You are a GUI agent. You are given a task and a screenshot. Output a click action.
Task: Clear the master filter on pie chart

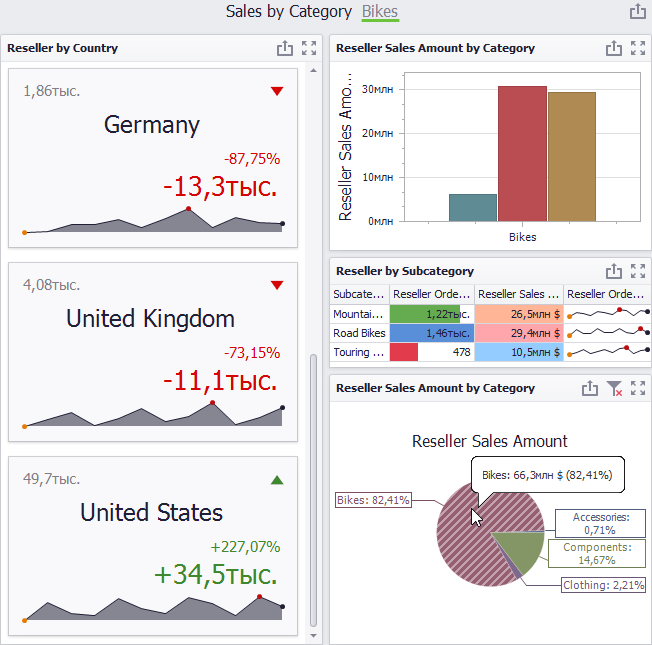point(614,388)
